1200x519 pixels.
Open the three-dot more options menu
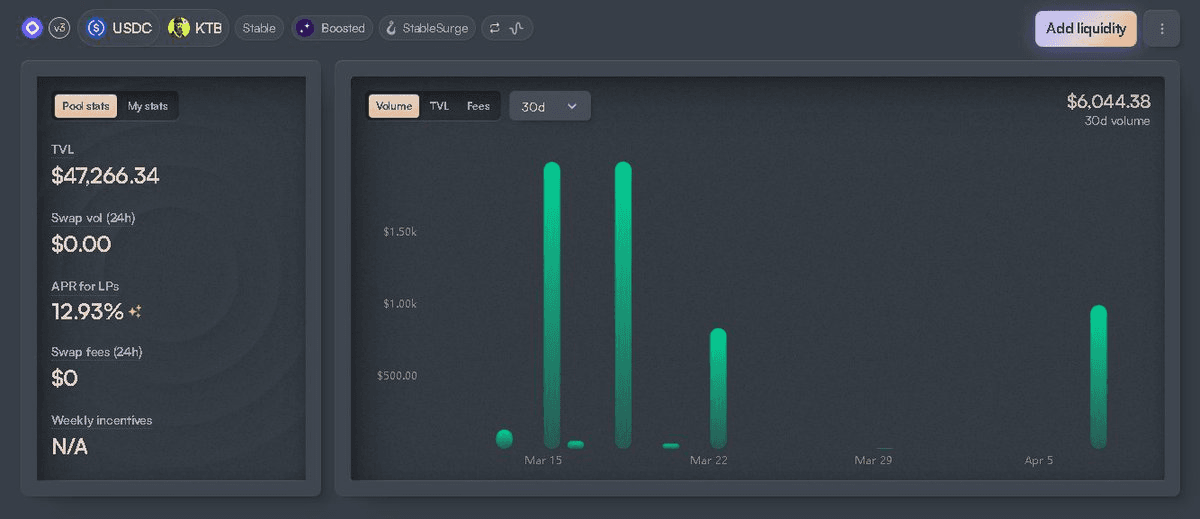point(1162,29)
